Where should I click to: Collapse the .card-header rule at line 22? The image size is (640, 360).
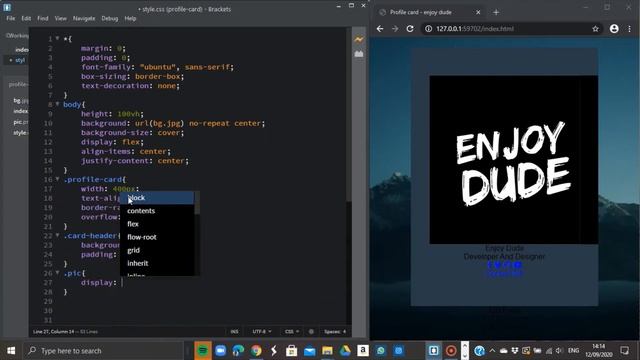pyautogui.click(x=57, y=235)
